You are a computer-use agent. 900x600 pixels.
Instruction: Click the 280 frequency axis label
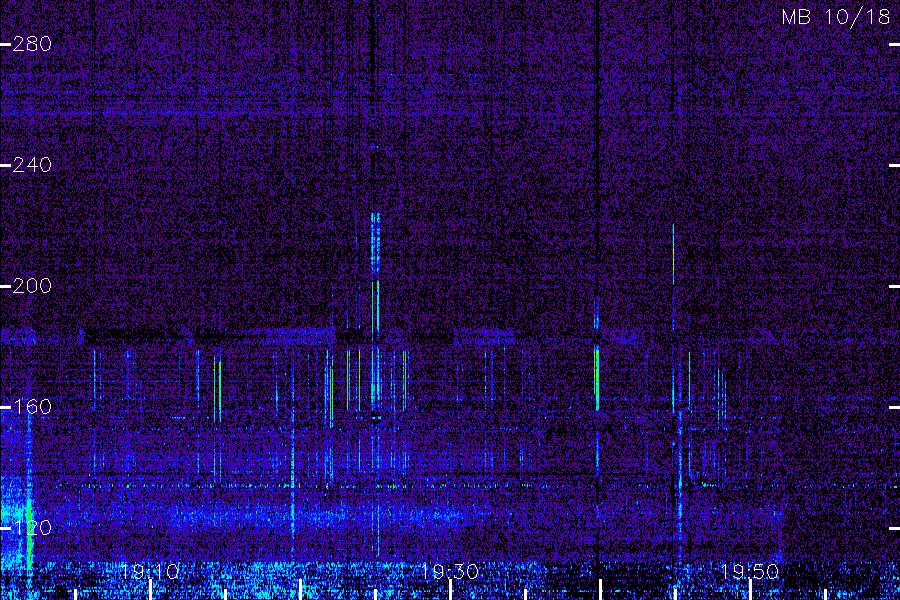click(32, 44)
